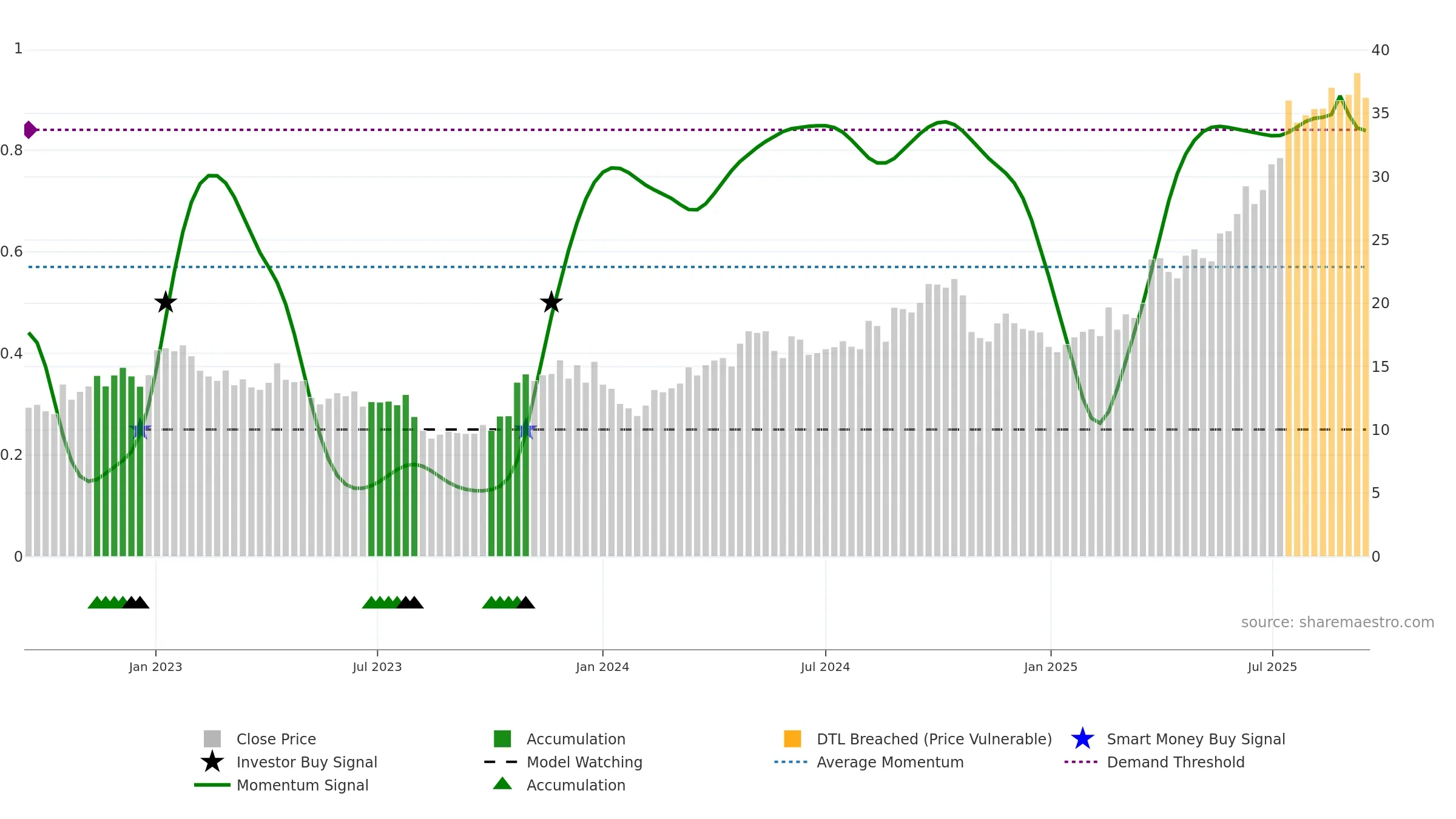Toggle the Smart Money Buy Signal label
The height and width of the screenshot is (819, 1456).
click(1196, 739)
